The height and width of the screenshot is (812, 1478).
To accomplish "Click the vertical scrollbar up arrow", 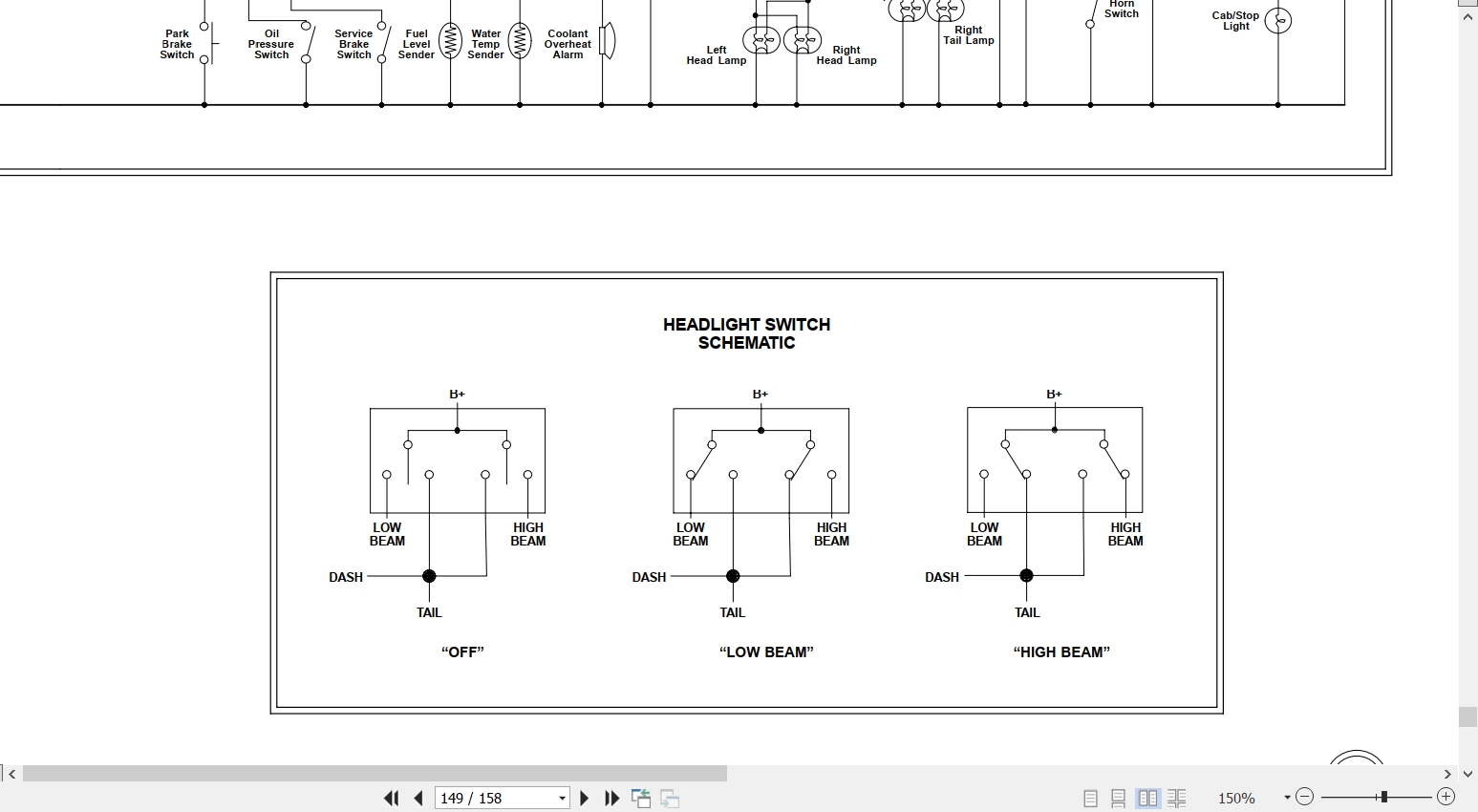I will (1468, 19).
